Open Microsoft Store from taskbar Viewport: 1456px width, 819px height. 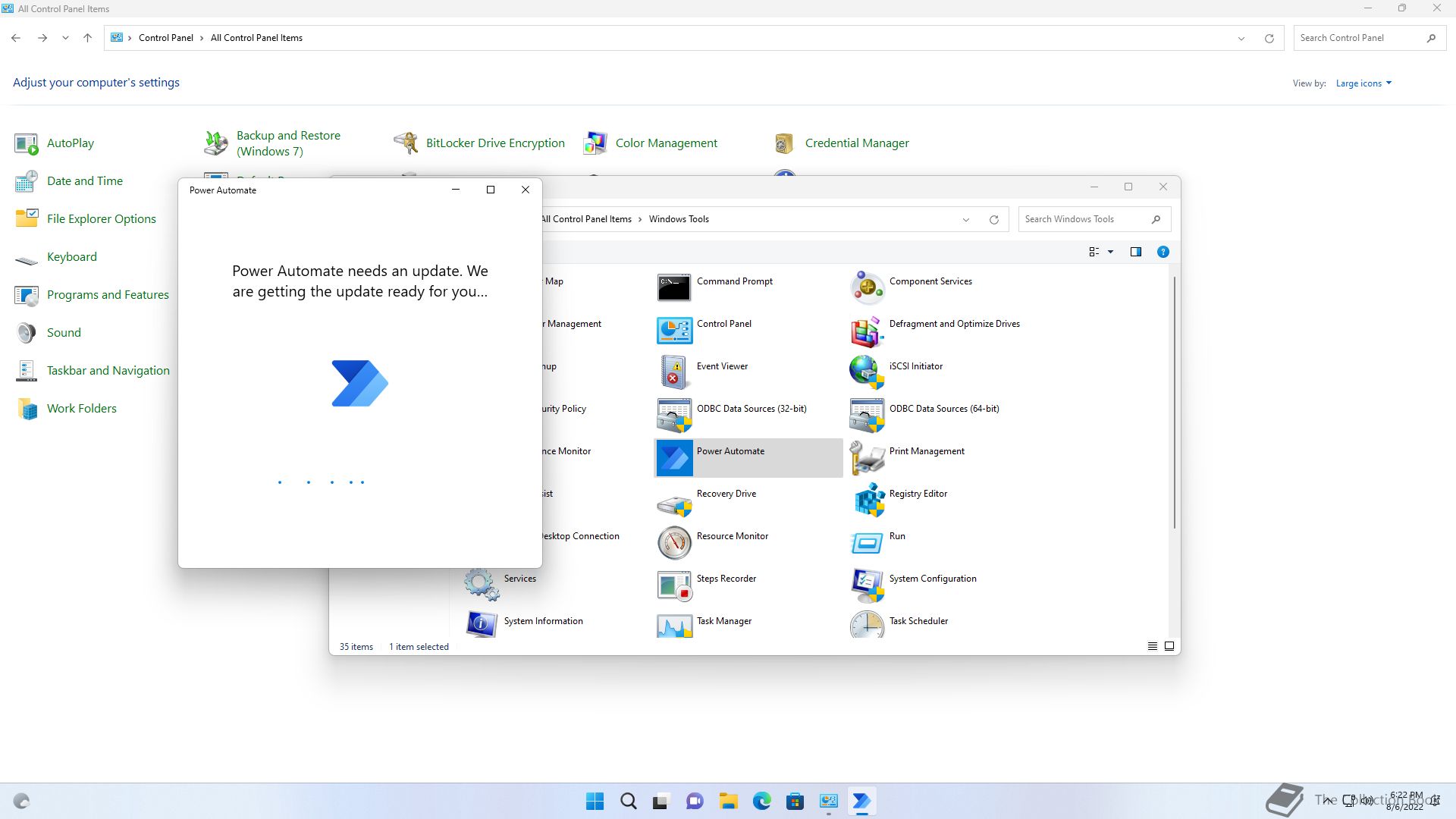point(795,801)
